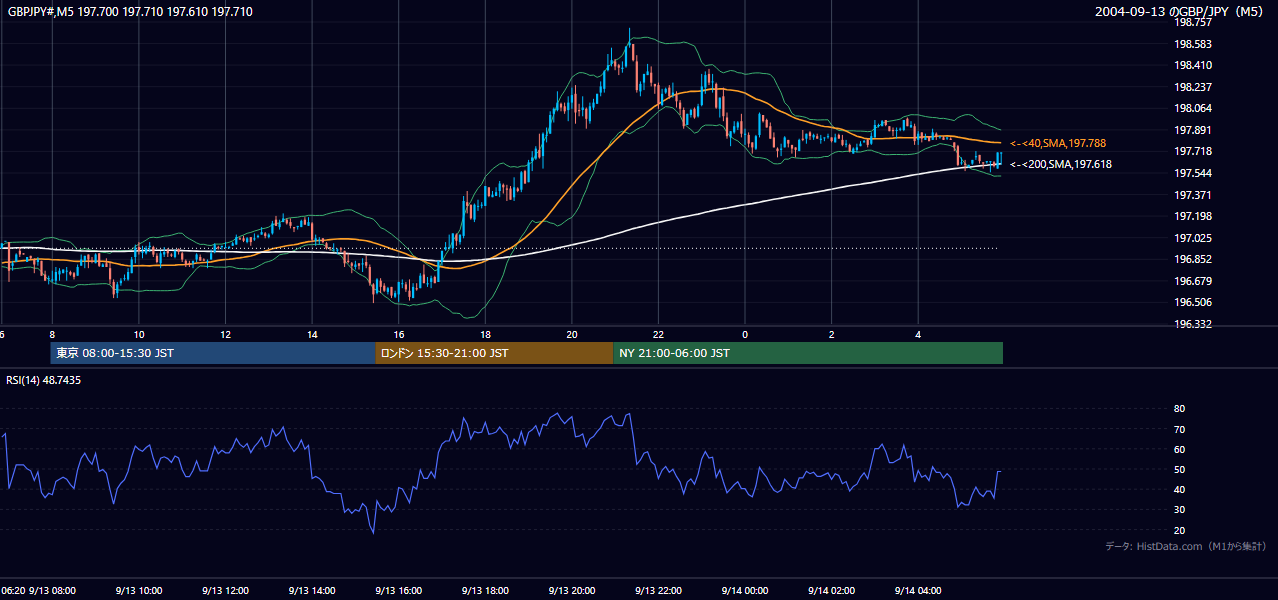Click the '9/14 04:00' bottom time label

click(919, 591)
